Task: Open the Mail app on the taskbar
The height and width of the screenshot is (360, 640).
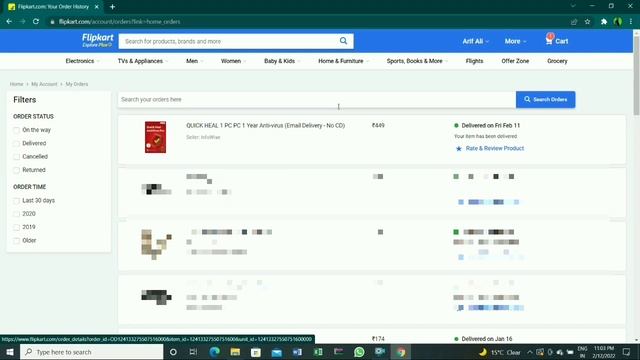Action: pos(277,352)
